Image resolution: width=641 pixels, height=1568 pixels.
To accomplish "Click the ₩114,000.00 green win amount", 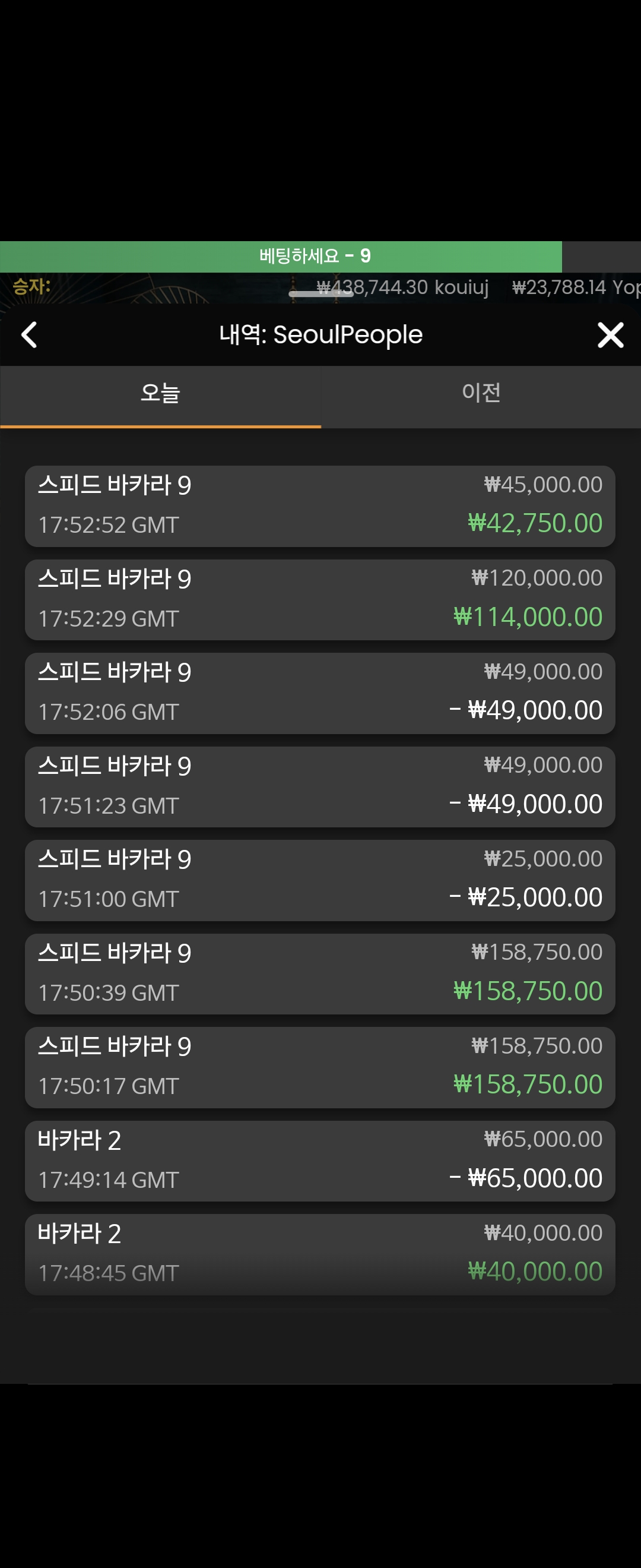I will (528, 617).
